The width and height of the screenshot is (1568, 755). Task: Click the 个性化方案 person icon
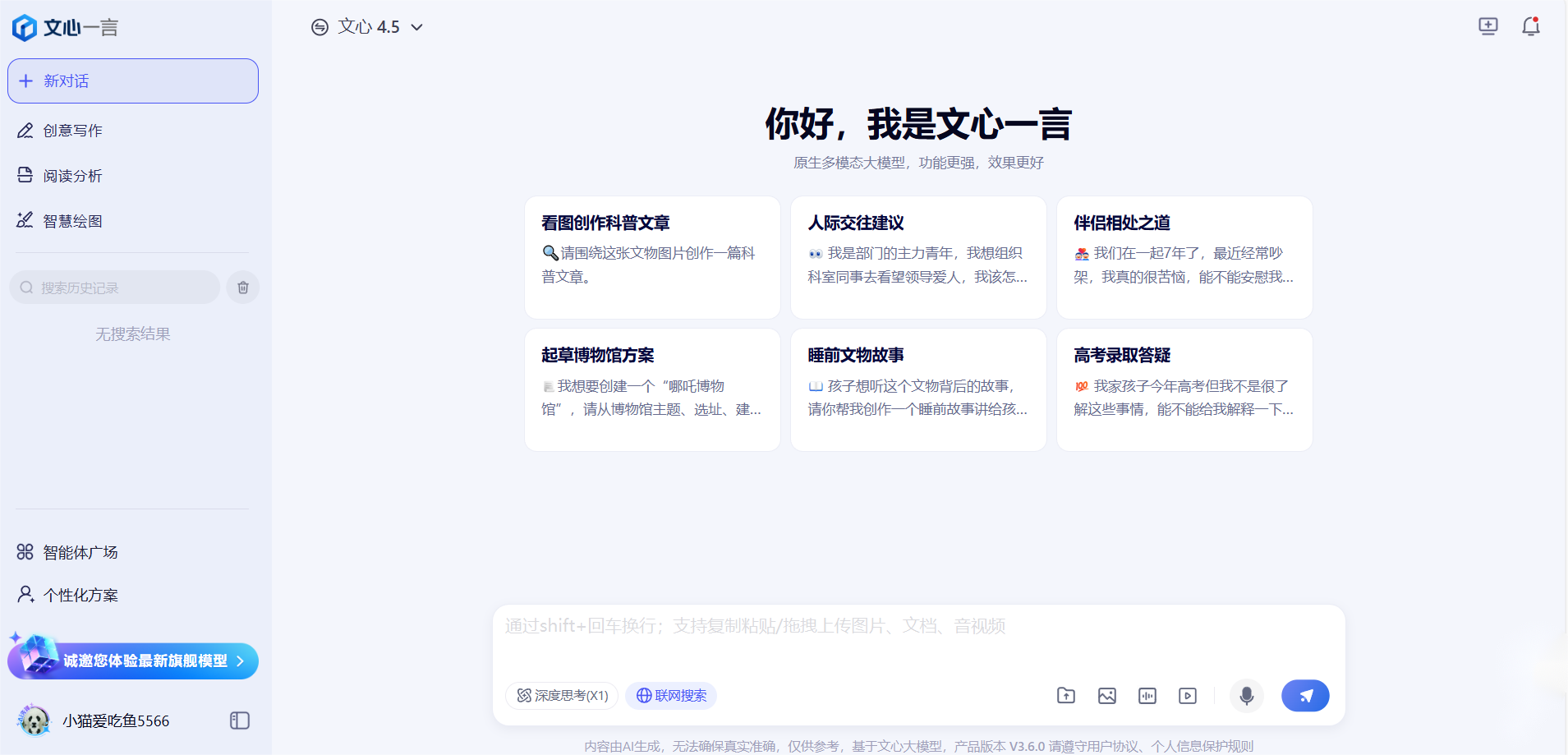tap(25, 594)
